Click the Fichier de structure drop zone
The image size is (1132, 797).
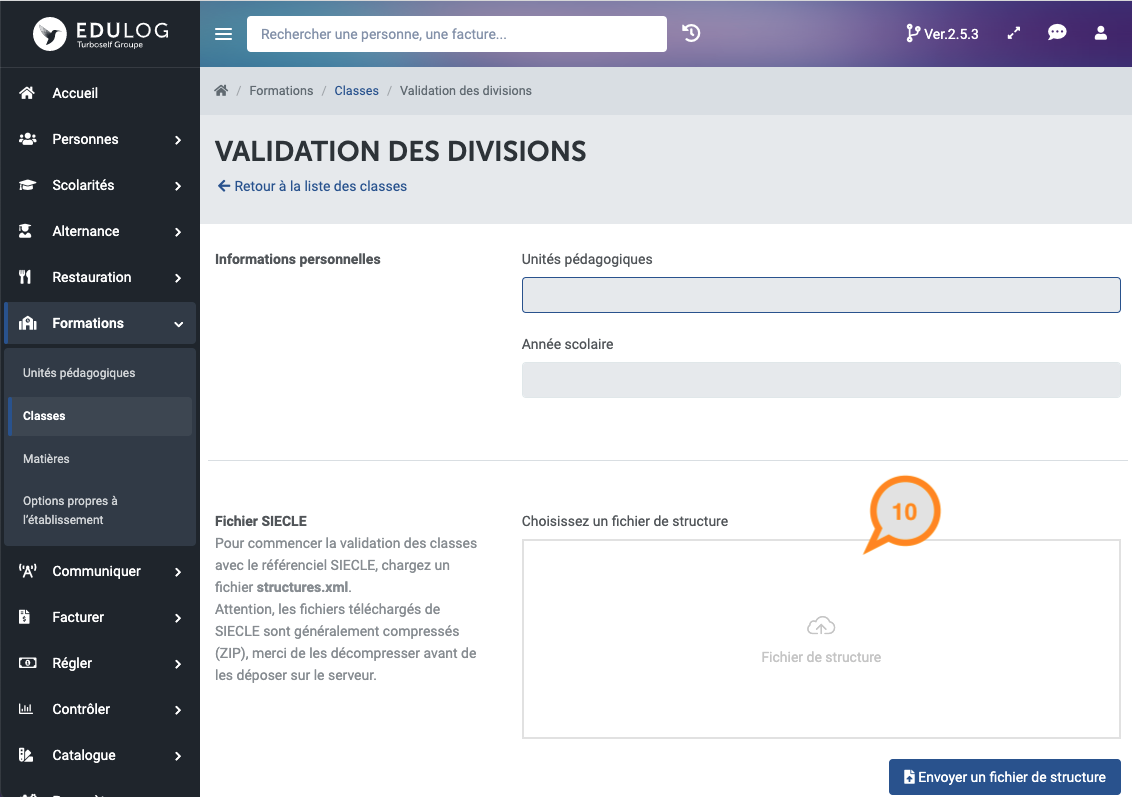coord(821,639)
